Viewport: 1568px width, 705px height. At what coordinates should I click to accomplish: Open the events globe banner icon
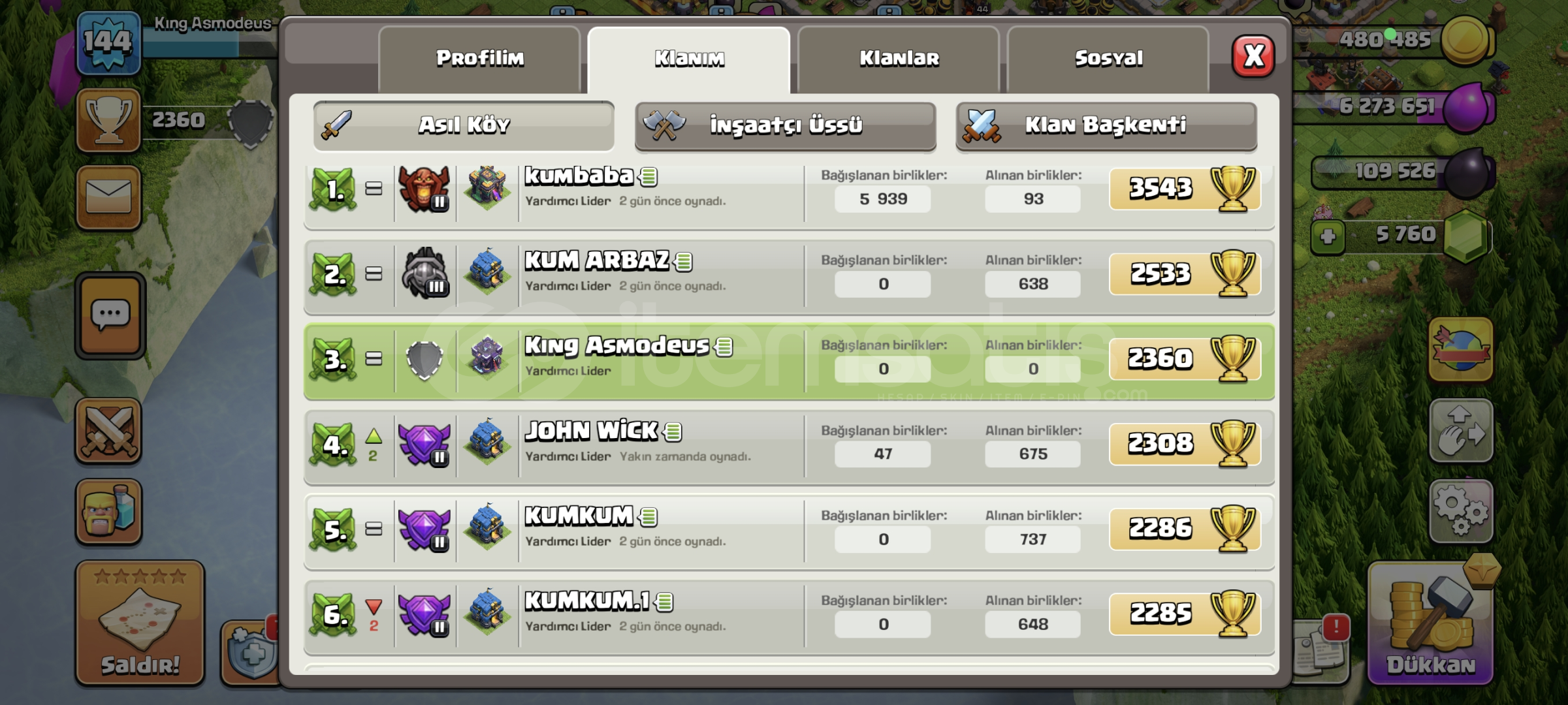[1461, 350]
